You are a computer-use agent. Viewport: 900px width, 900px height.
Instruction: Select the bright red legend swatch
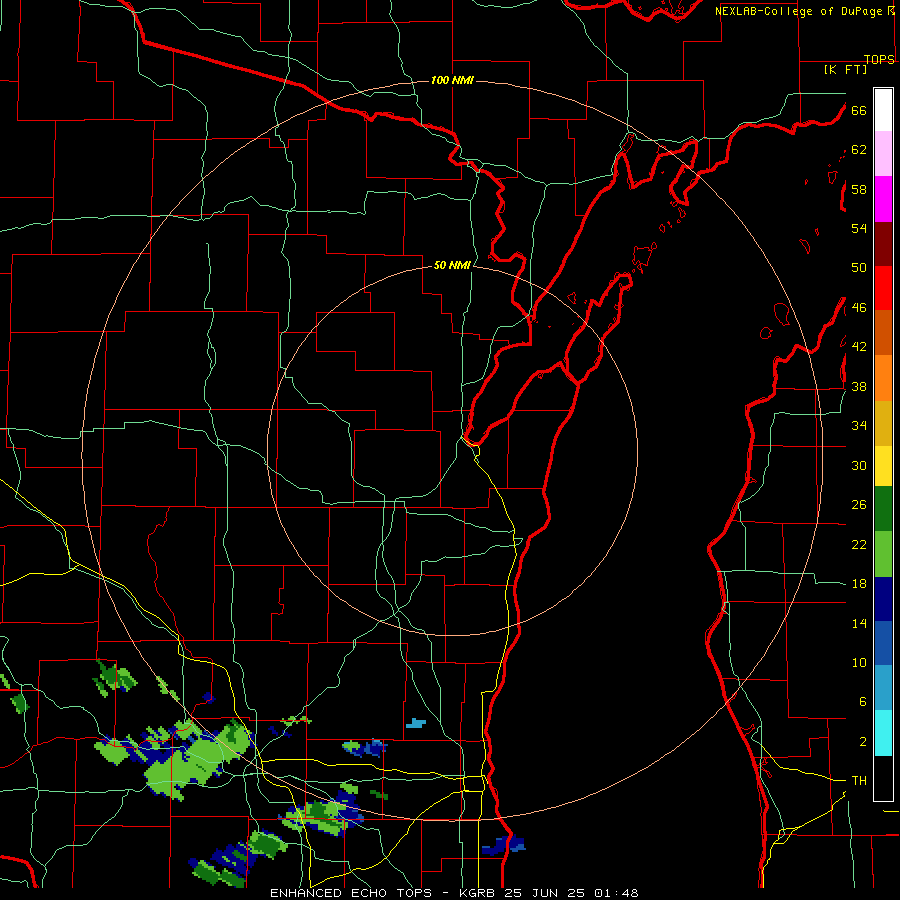tap(883, 288)
